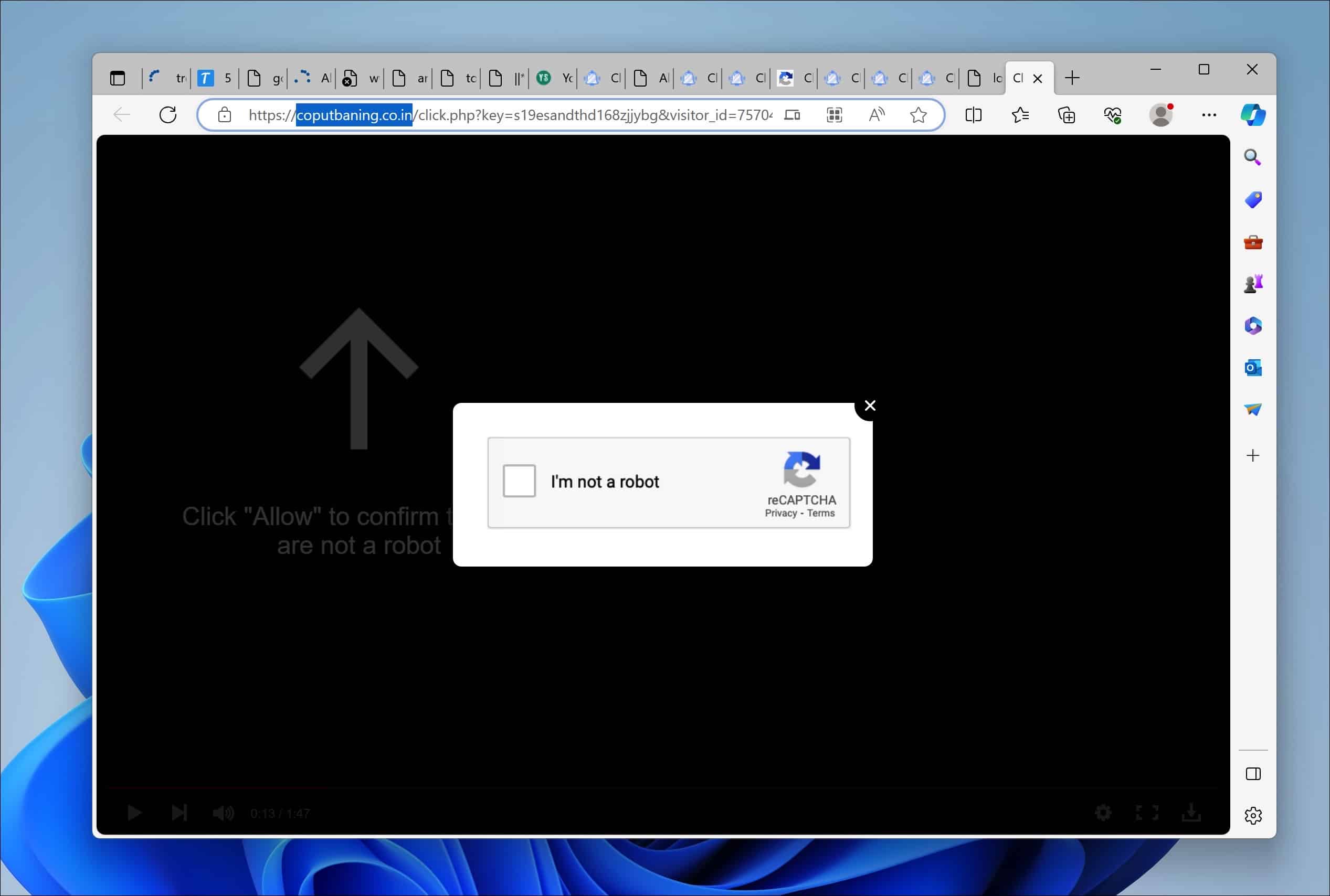Refresh the current page
Image resolution: width=1330 pixels, height=896 pixels.
(x=167, y=115)
